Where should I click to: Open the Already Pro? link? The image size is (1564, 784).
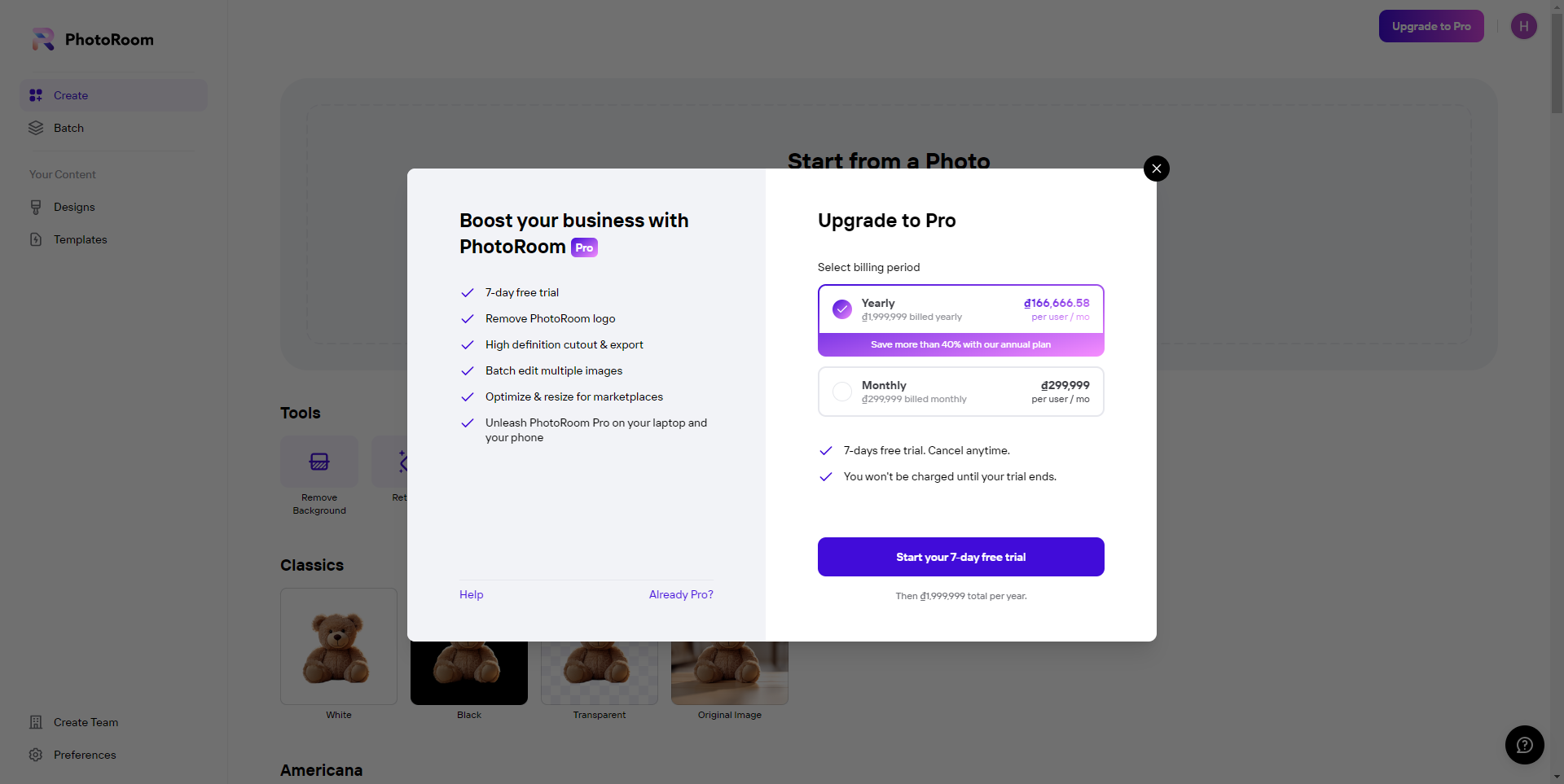coord(681,594)
